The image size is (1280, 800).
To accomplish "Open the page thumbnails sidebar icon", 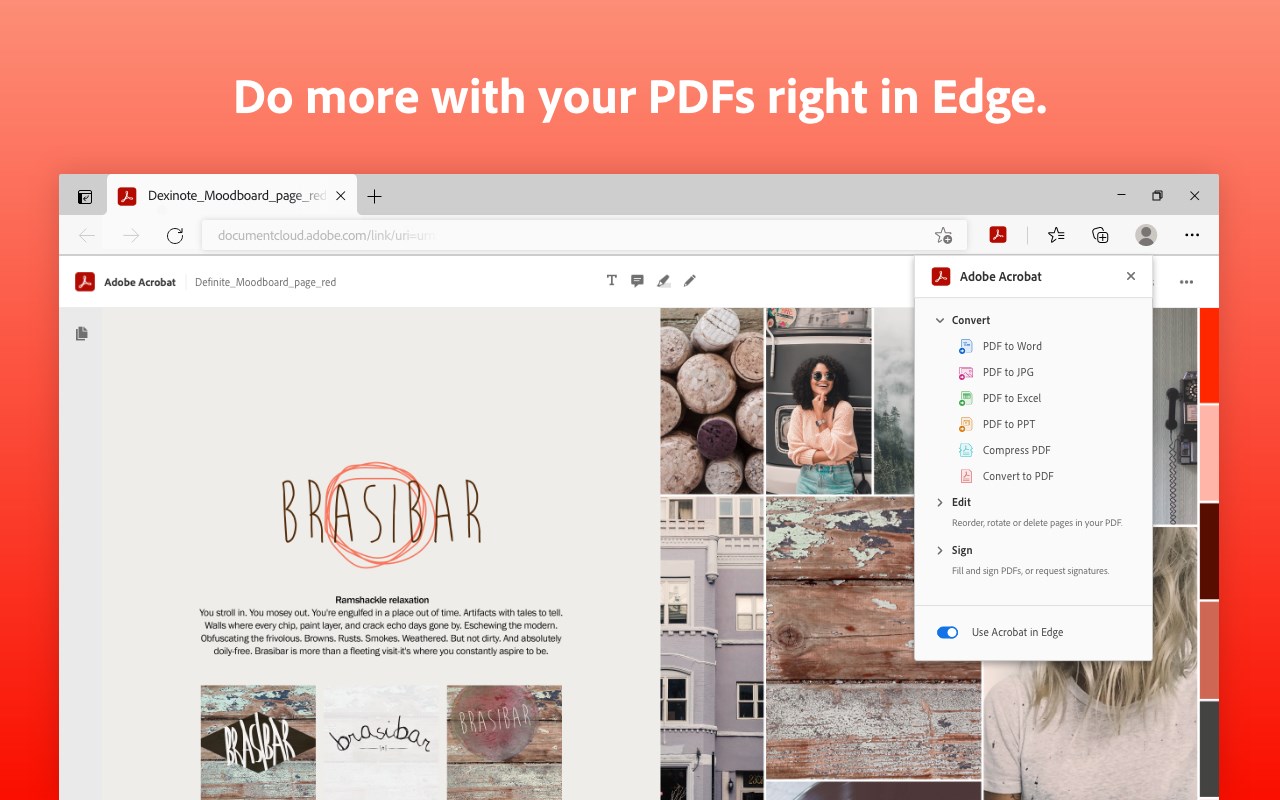I will point(82,333).
